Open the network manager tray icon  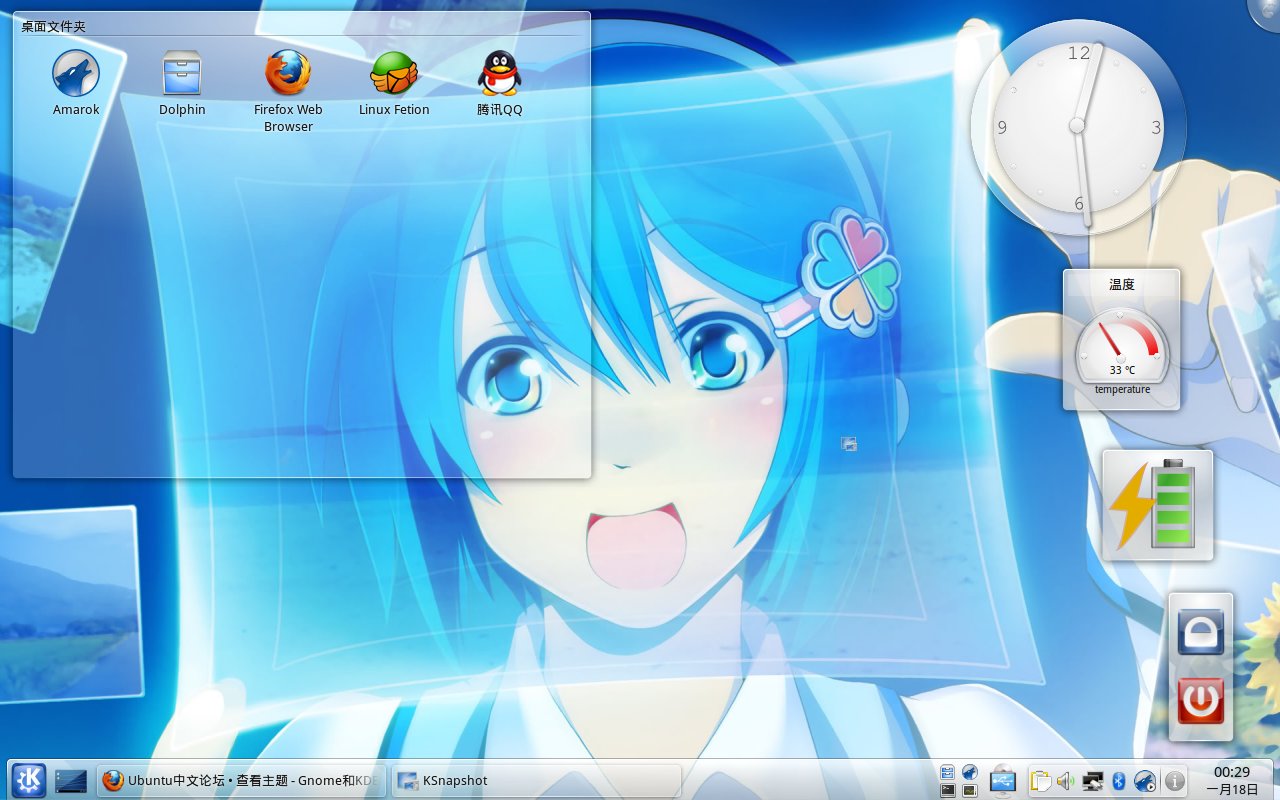click(1093, 781)
